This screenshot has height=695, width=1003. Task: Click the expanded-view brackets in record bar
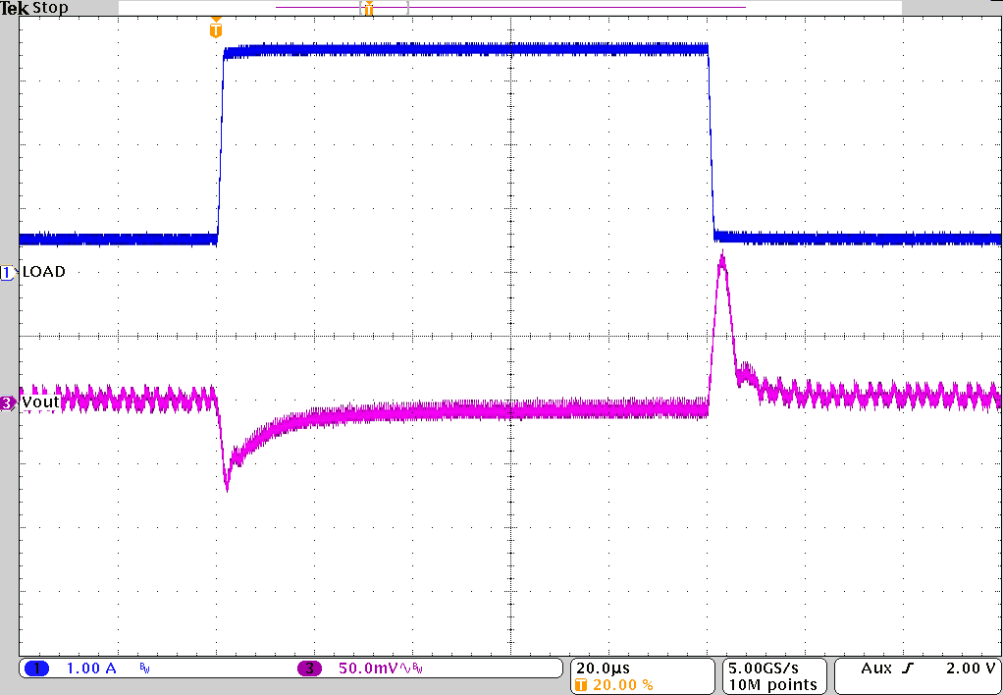(x=385, y=10)
